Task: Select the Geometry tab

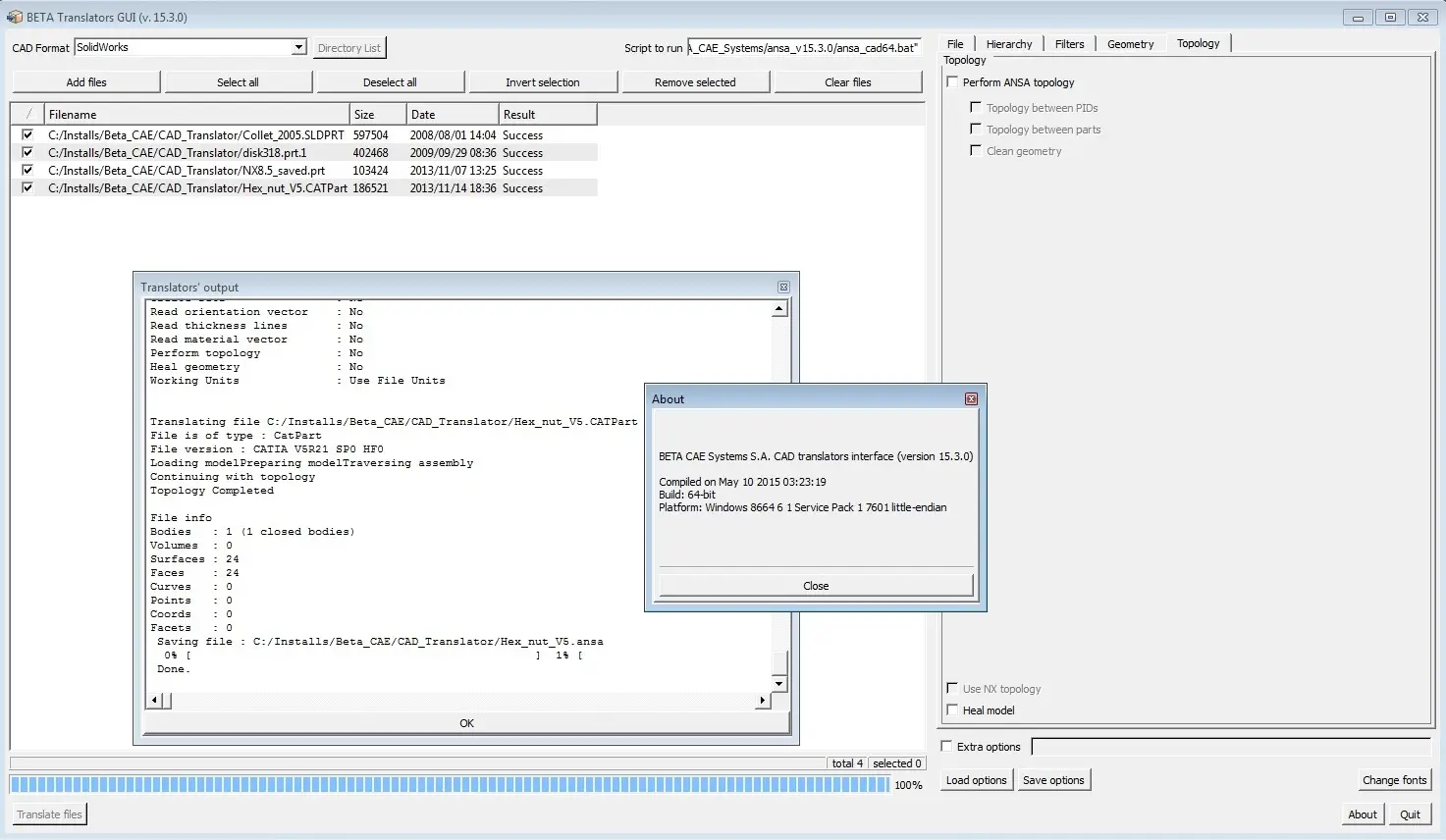Action: click(x=1131, y=44)
